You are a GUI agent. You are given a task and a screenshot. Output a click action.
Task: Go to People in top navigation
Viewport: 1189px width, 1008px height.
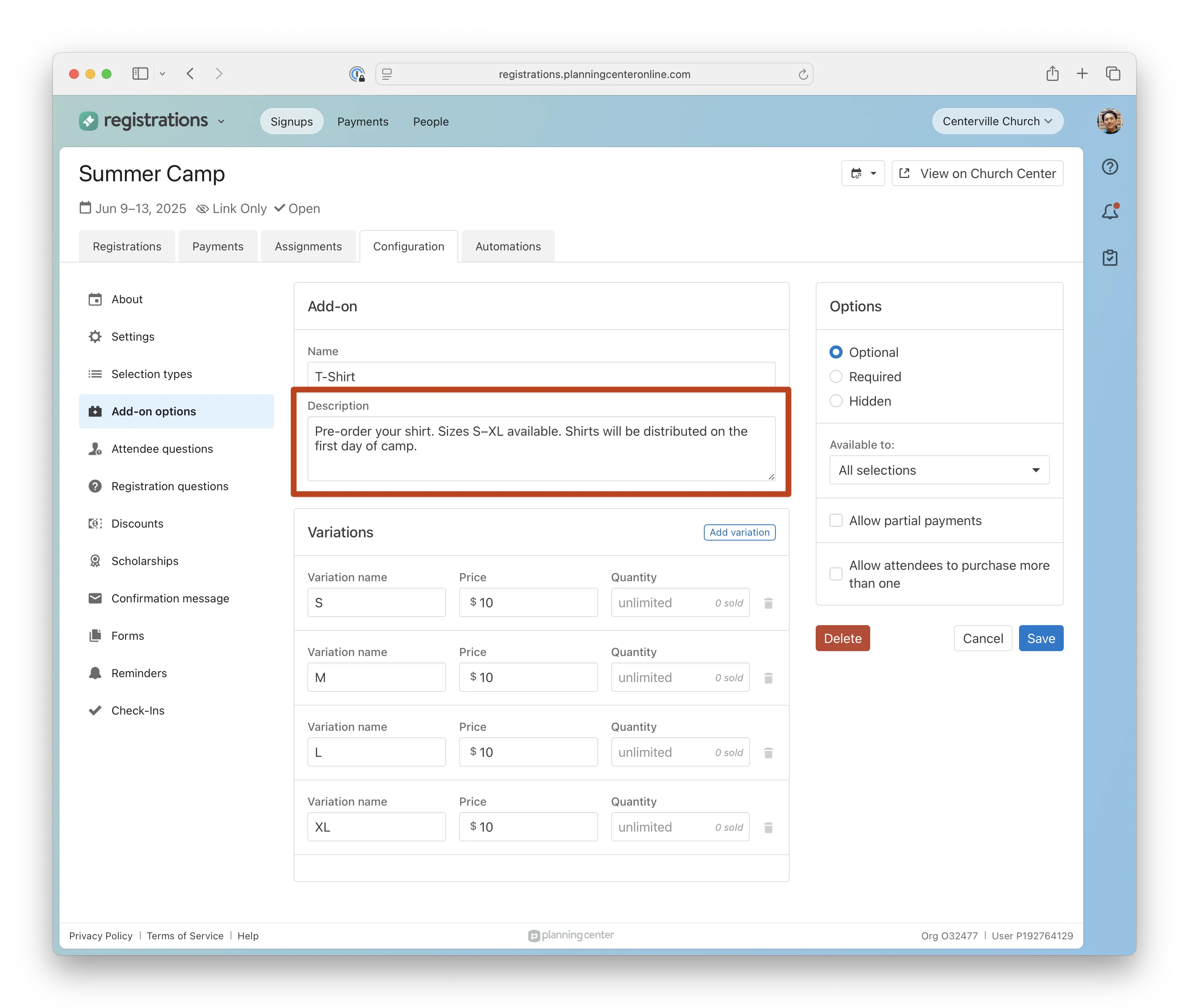point(431,121)
